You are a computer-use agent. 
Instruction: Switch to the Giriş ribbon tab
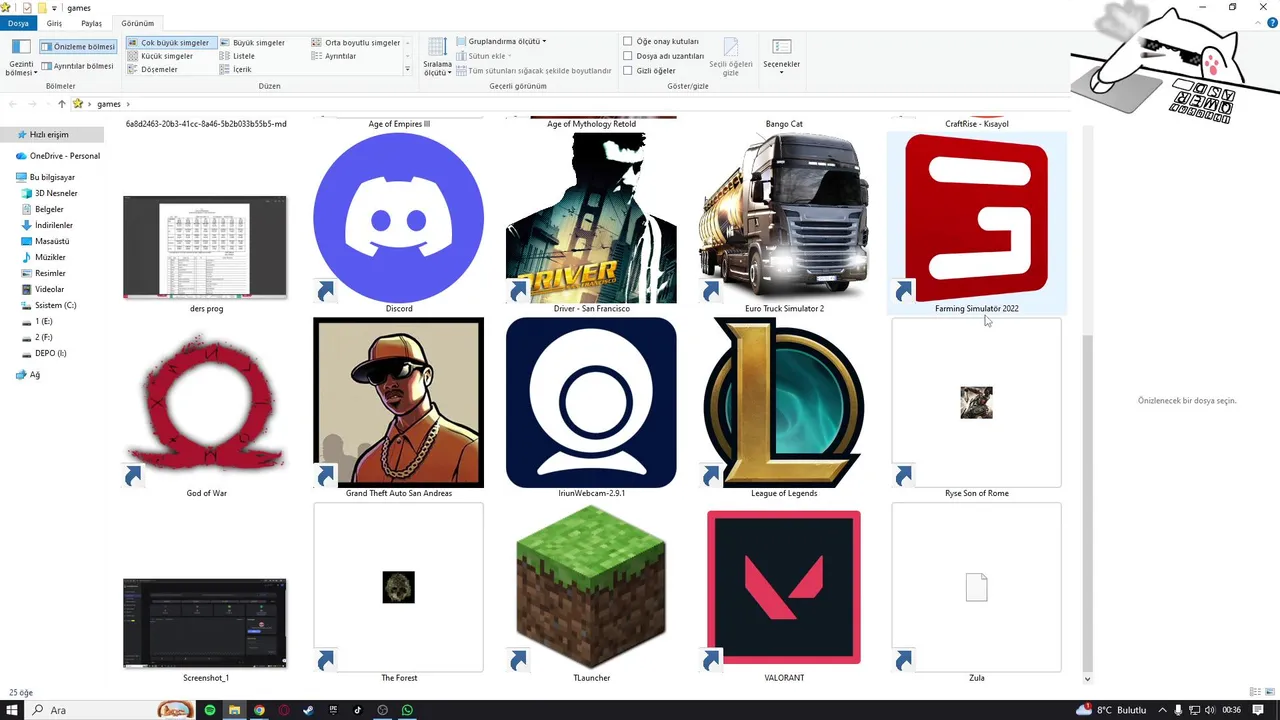[54, 23]
